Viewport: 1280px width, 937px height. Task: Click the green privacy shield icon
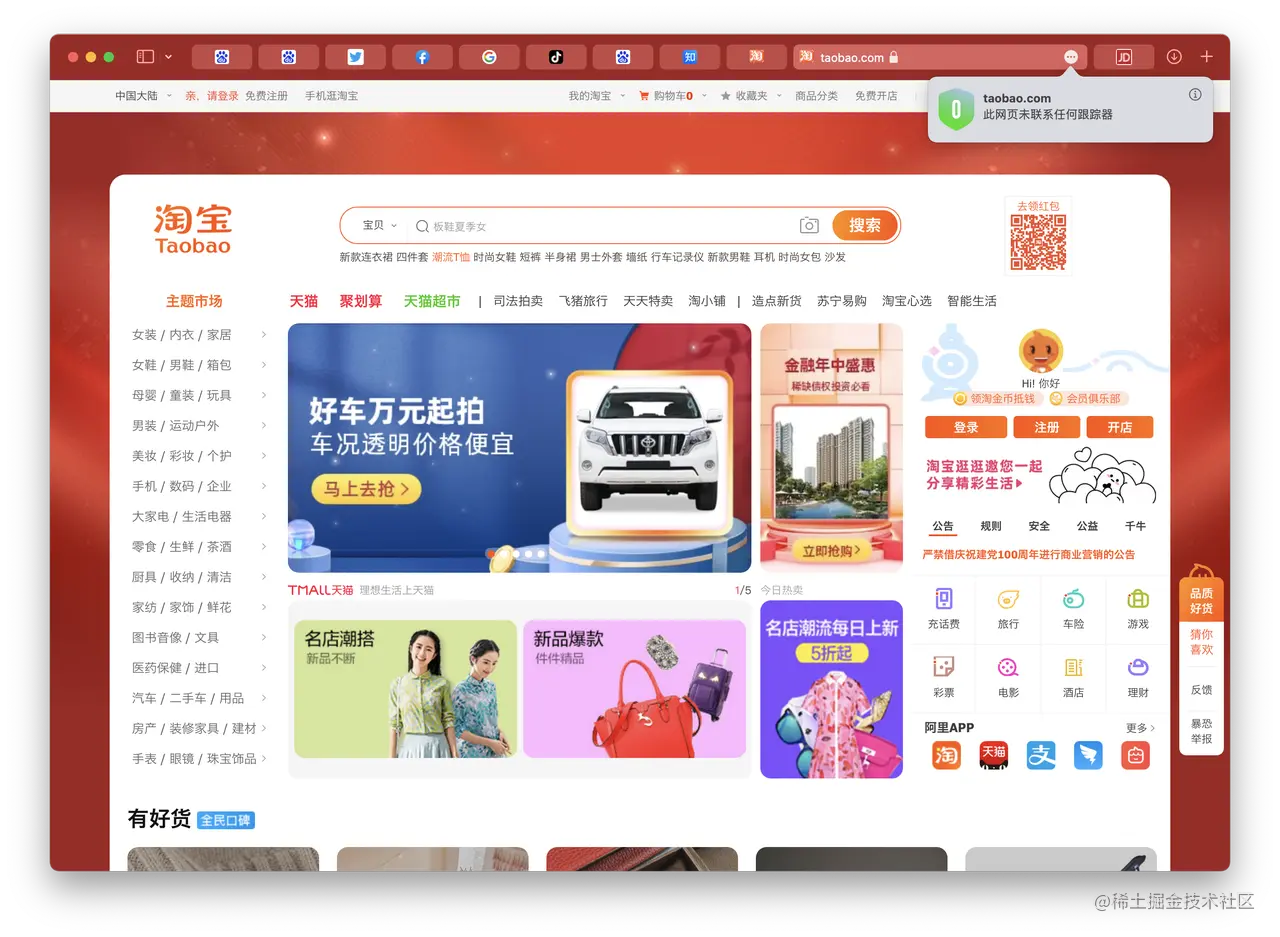[956, 108]
